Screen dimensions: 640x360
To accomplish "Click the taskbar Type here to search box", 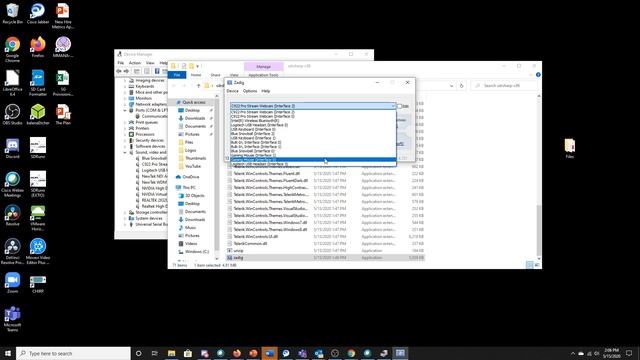I will coord(73,353).
